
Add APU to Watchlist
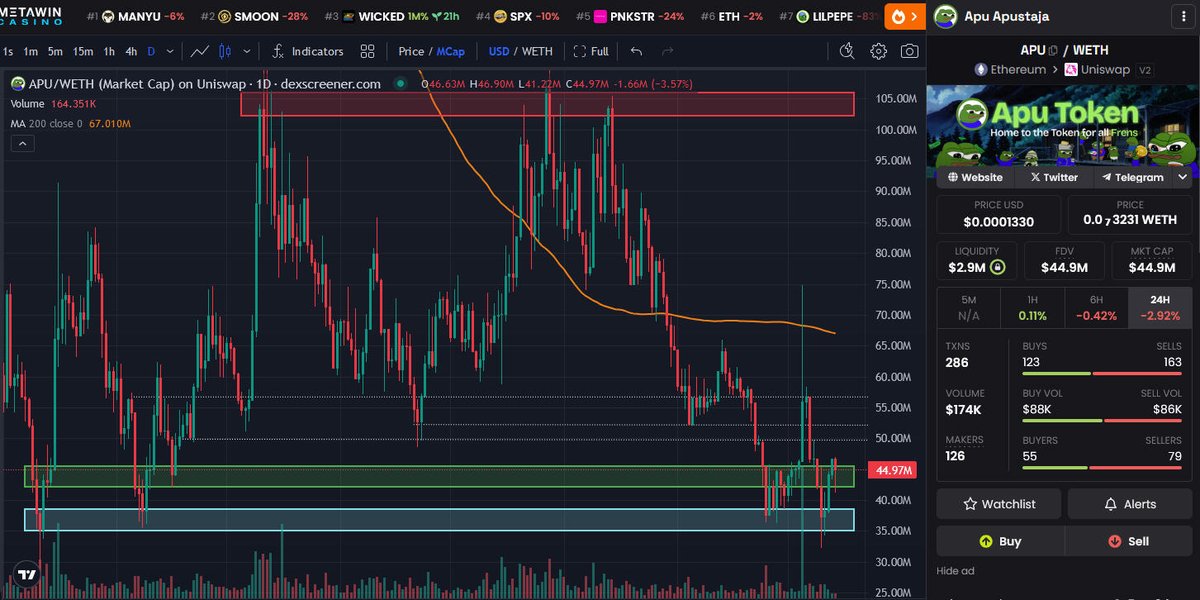tap(999, 504)
